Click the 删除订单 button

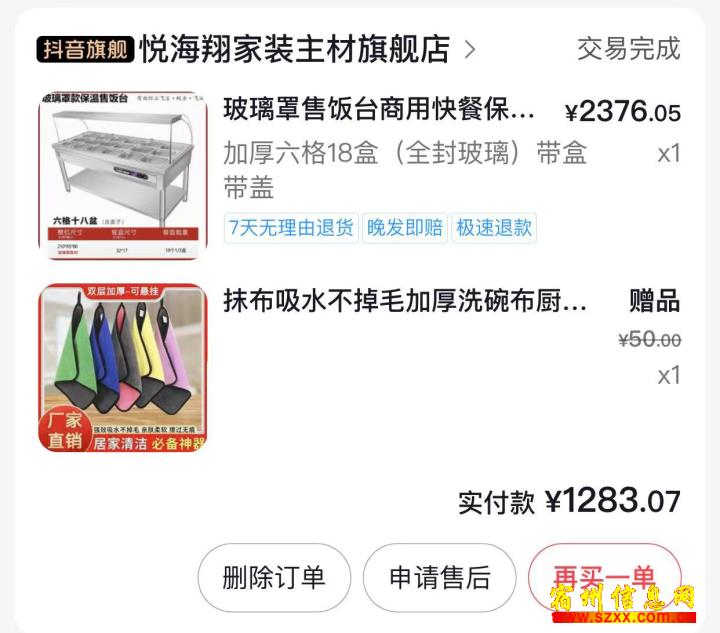coord(274,577)
